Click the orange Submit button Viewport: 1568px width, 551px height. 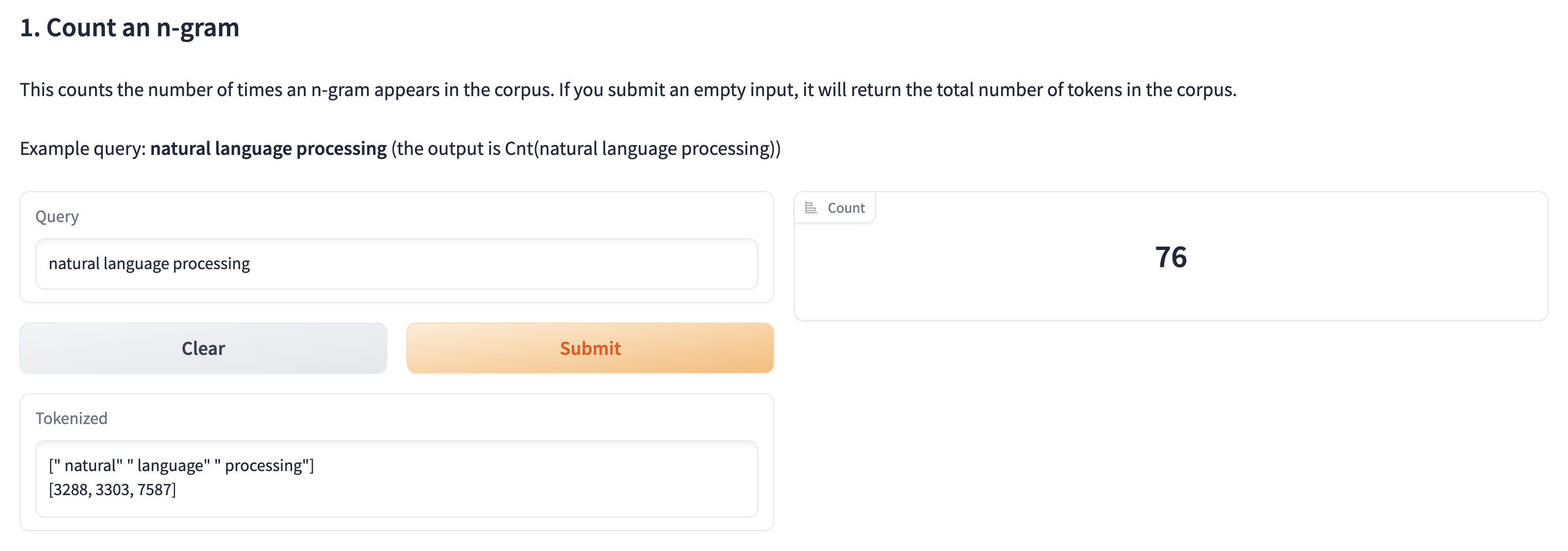(x=589, y=348)
